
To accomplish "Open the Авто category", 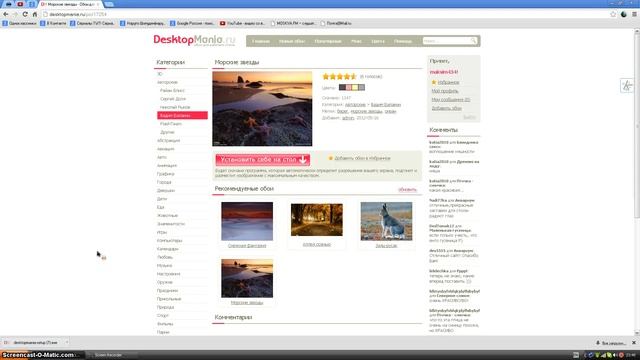I will 162,157.
